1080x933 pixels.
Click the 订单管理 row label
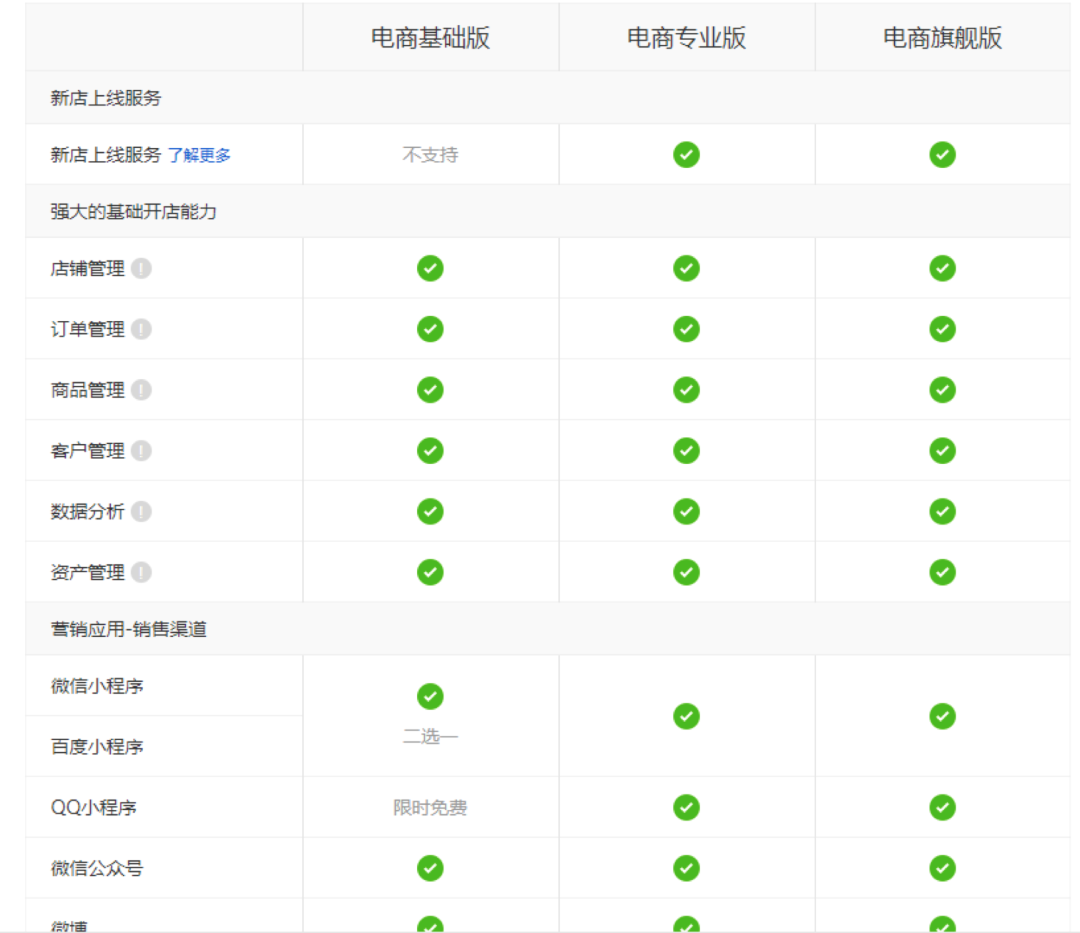(87, 329)
